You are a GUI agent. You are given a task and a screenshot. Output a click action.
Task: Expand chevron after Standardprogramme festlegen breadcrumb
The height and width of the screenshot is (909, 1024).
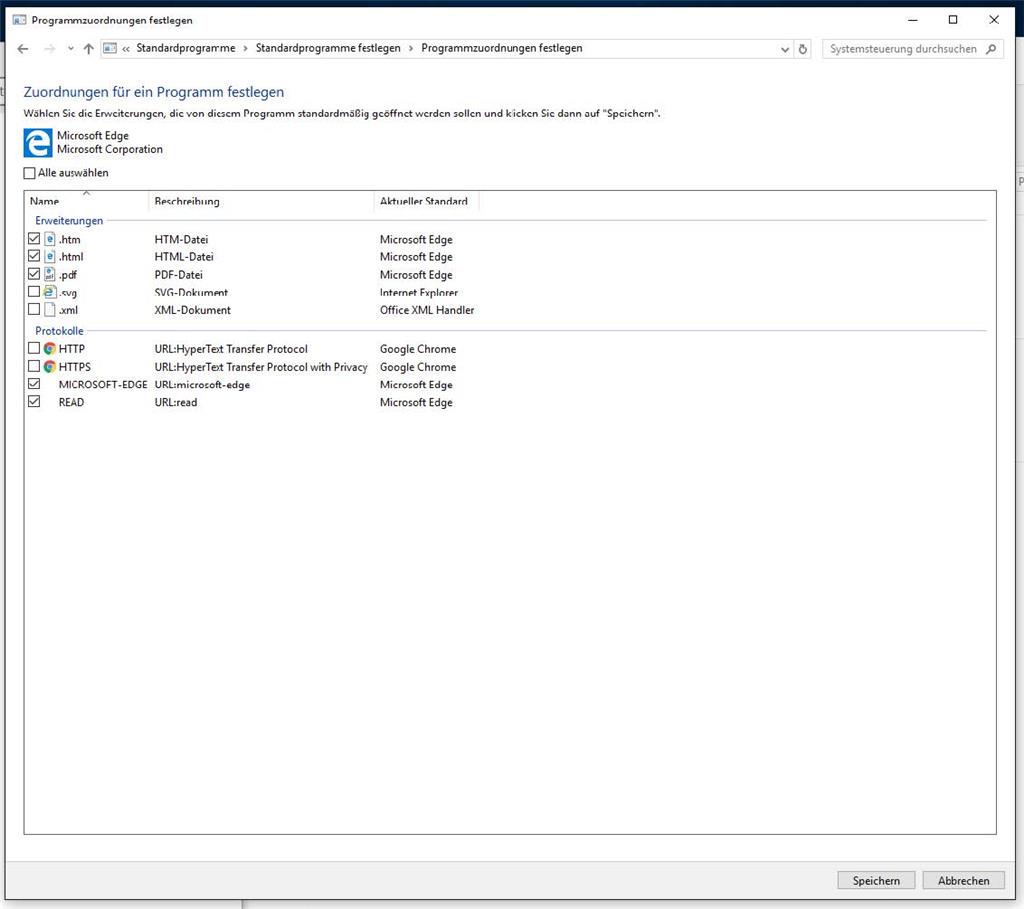[411, 49]
